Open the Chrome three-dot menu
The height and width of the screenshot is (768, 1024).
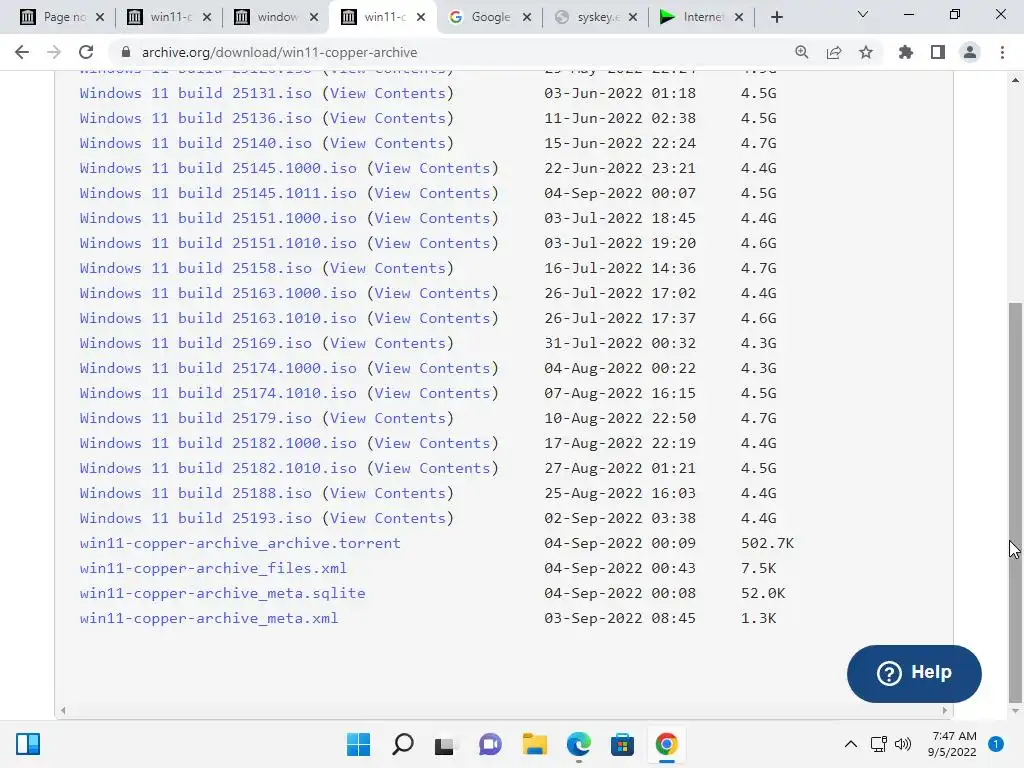pos(1002,52)
